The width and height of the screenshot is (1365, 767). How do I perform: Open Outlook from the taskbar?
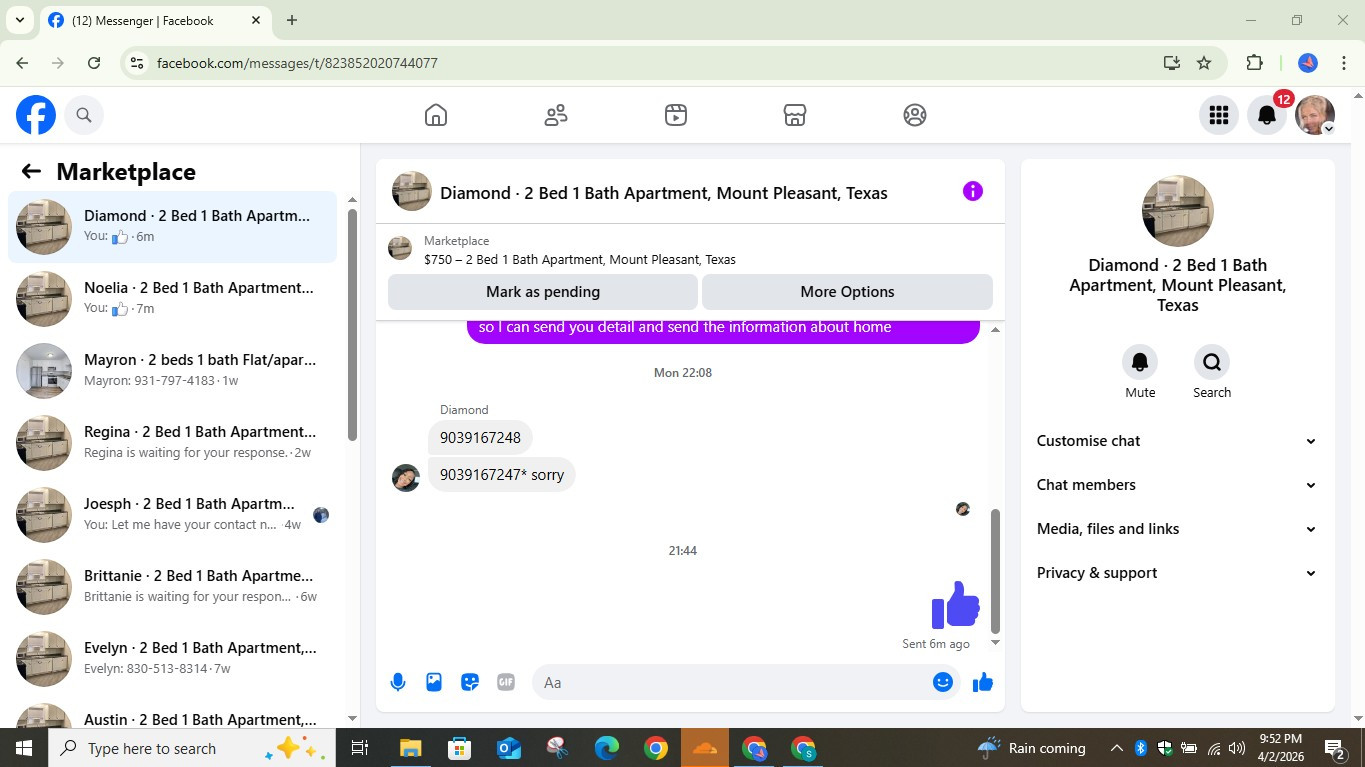coord(508,748)
